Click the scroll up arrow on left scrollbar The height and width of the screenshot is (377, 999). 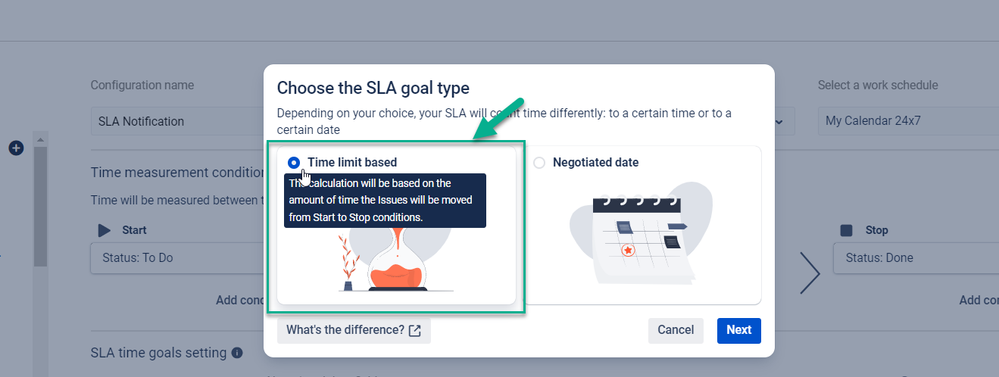41,139
